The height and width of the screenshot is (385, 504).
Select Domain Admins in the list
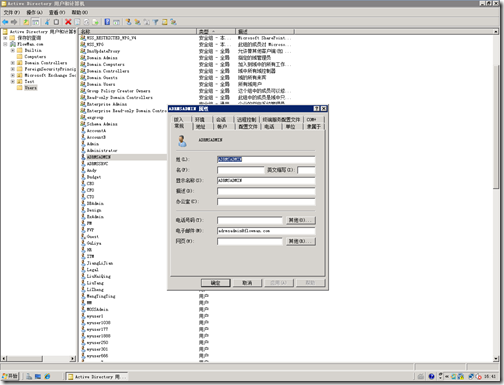[102, 58]
